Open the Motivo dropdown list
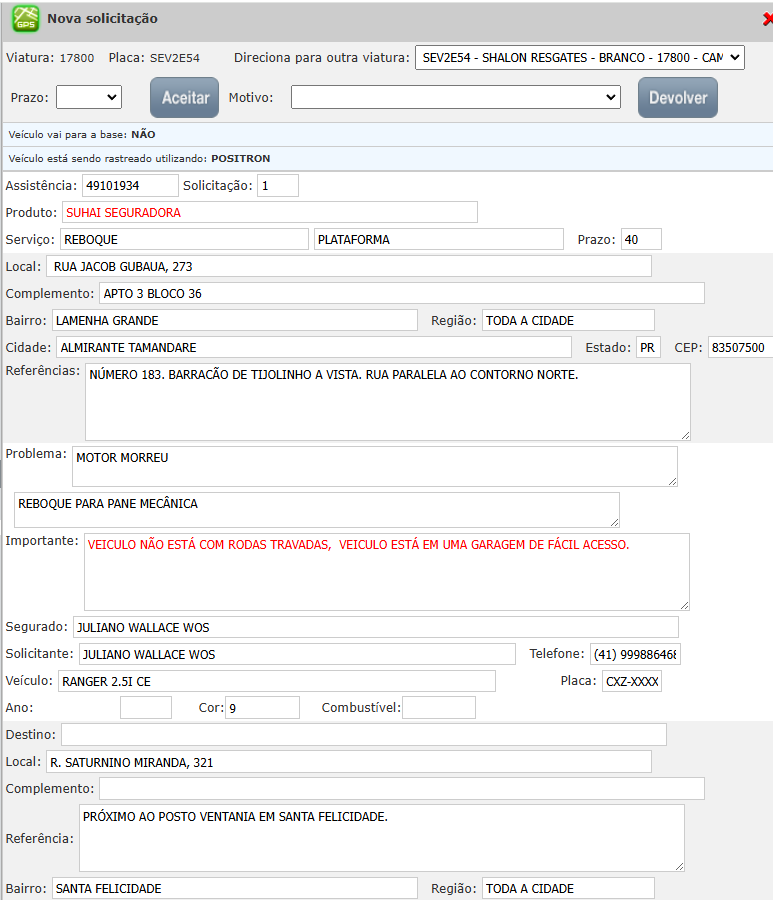 [456, 97]
